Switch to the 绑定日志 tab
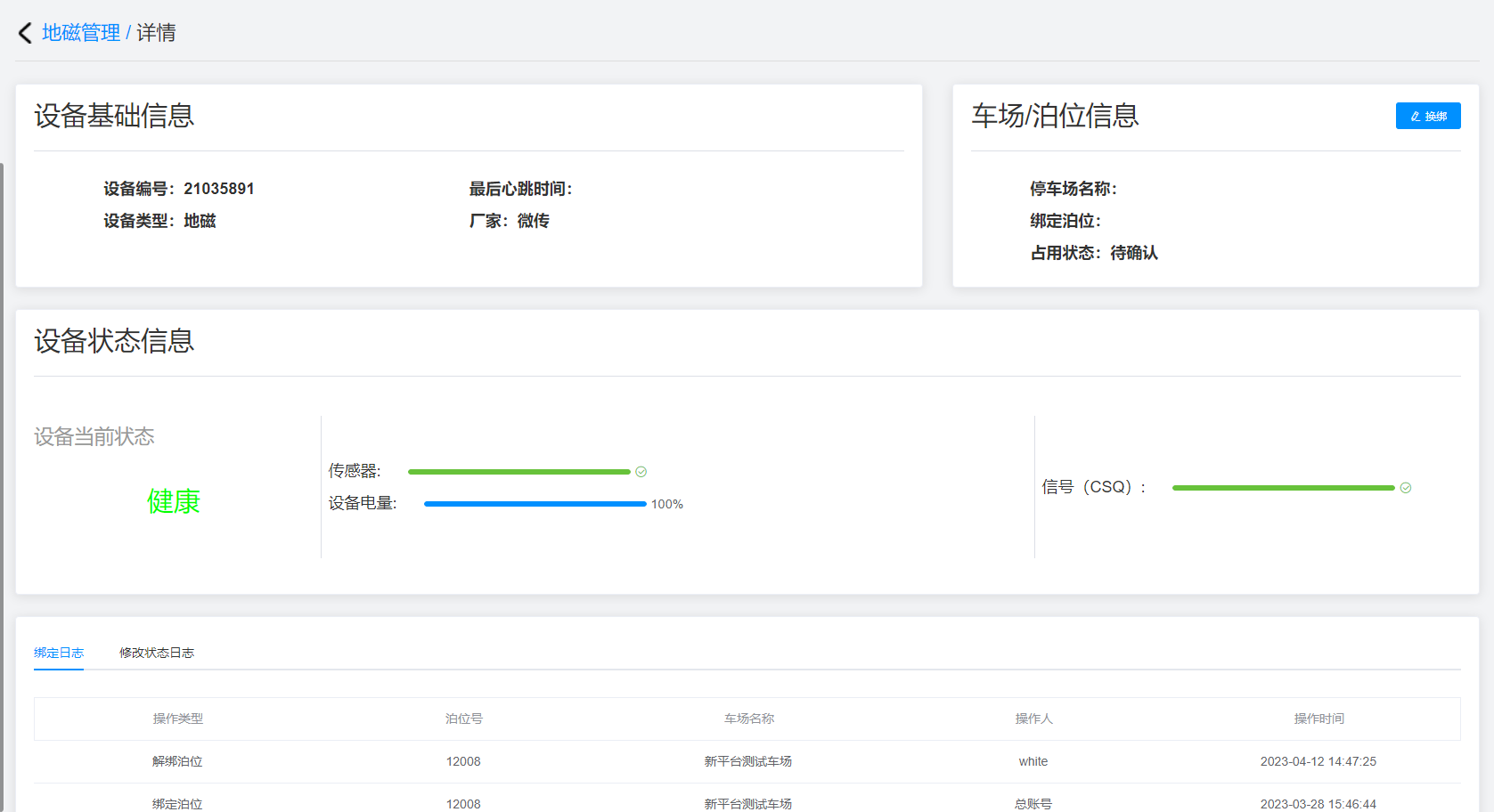The height and width of the screenshot is (812, 1494). [x=59, y=653]
